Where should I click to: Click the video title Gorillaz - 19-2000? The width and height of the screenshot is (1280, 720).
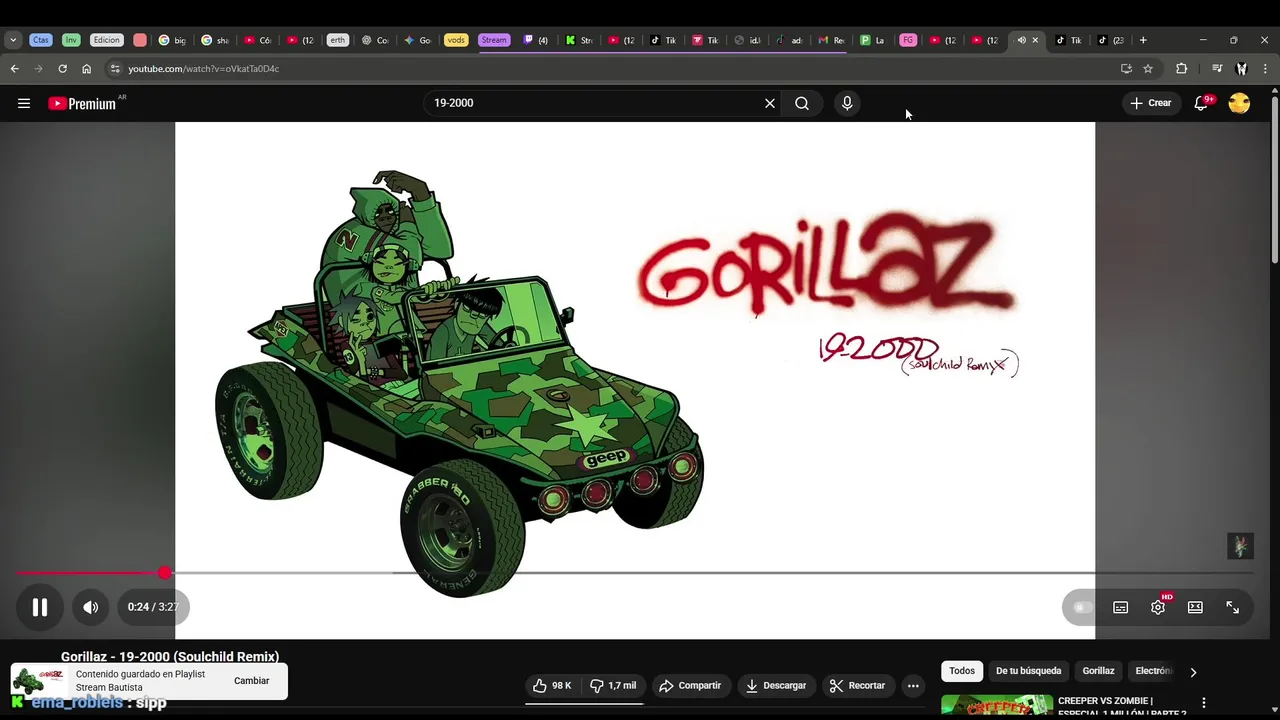(170, 657)
